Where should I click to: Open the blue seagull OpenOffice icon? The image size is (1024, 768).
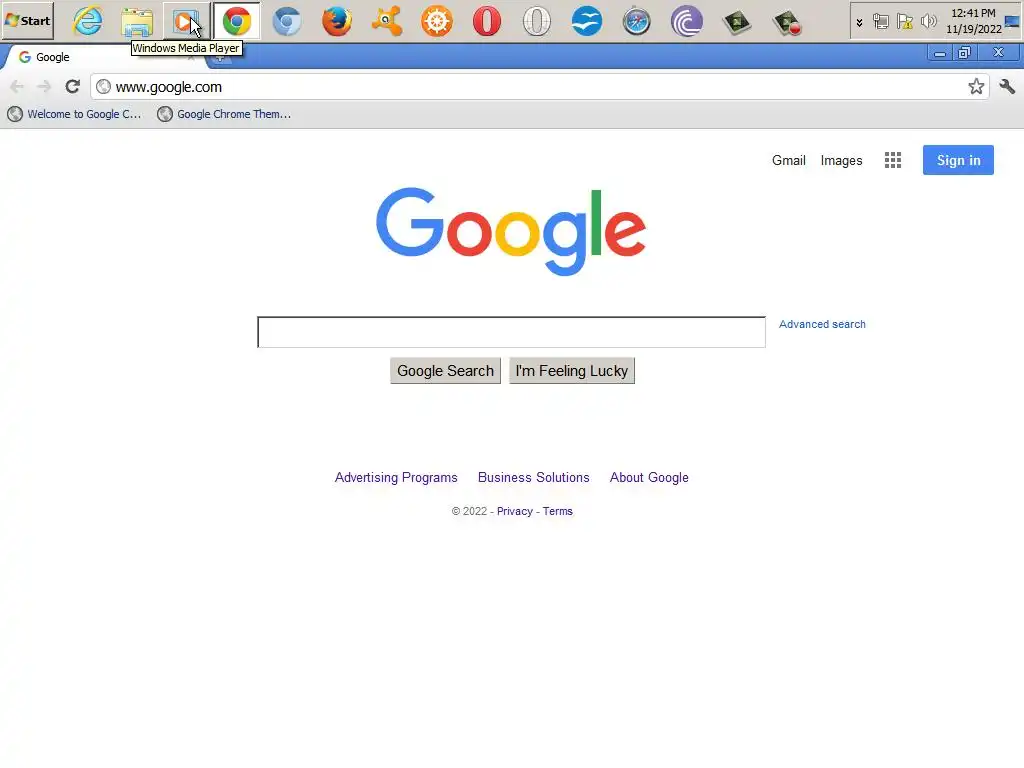586,22
